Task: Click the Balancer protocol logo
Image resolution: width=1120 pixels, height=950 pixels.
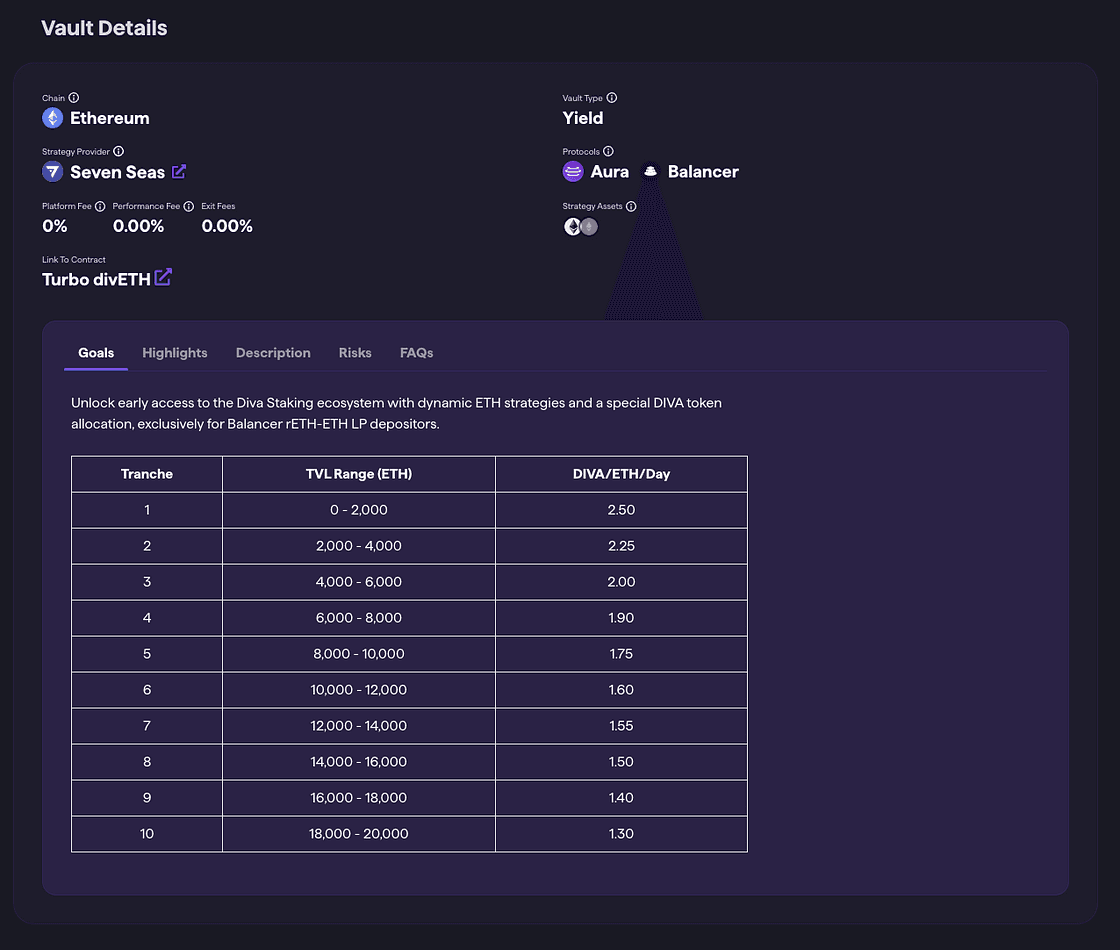Action: pyautogui.click(x=650, y=171)
